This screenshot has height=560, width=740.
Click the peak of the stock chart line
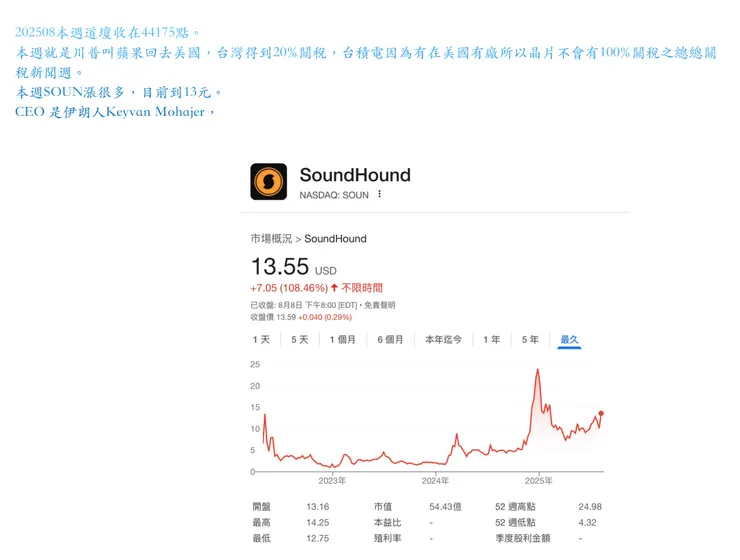click(x=538, y=370)
